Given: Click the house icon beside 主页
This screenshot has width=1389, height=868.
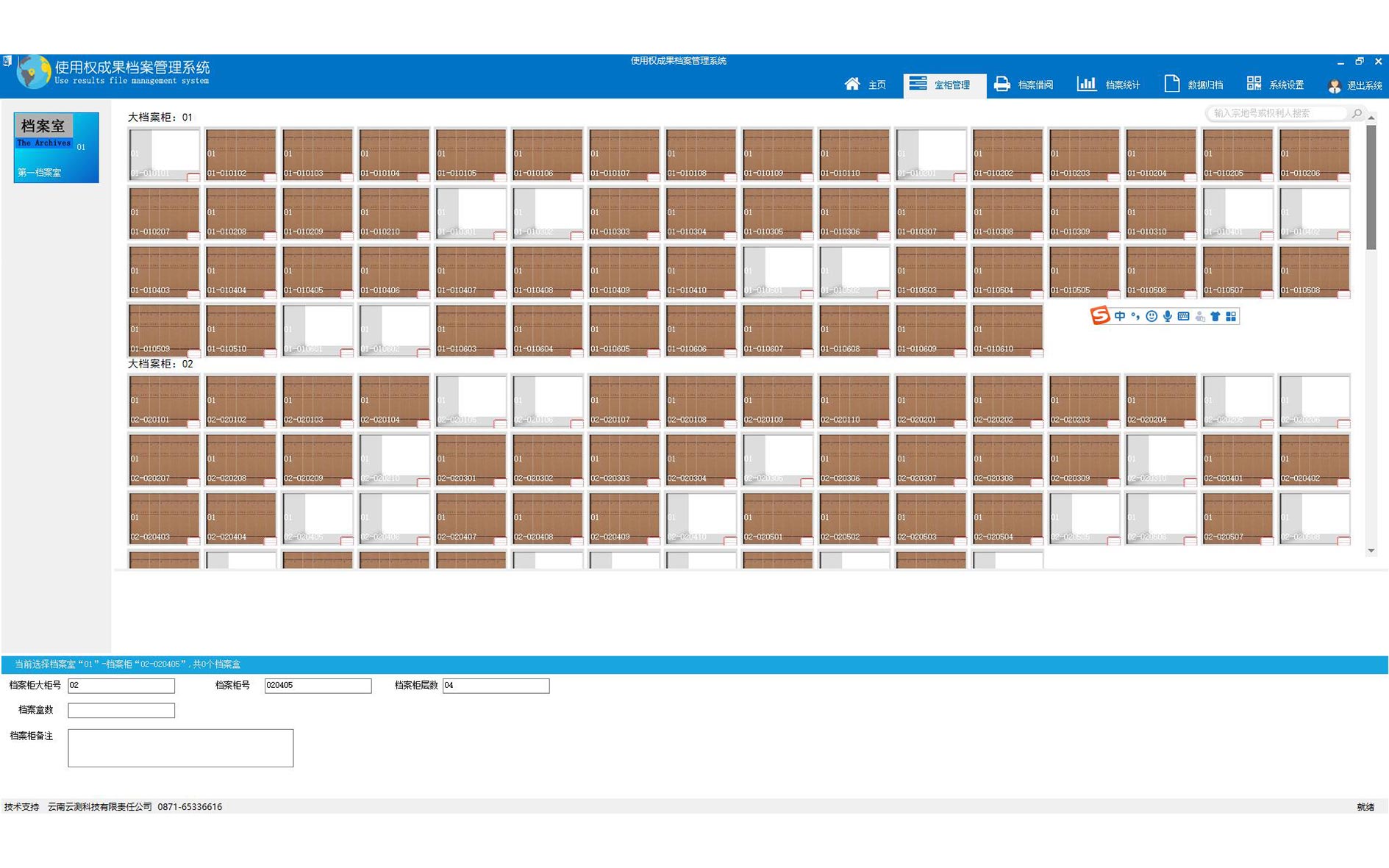Looking at the screenshot, I should [x=852, y=84].
